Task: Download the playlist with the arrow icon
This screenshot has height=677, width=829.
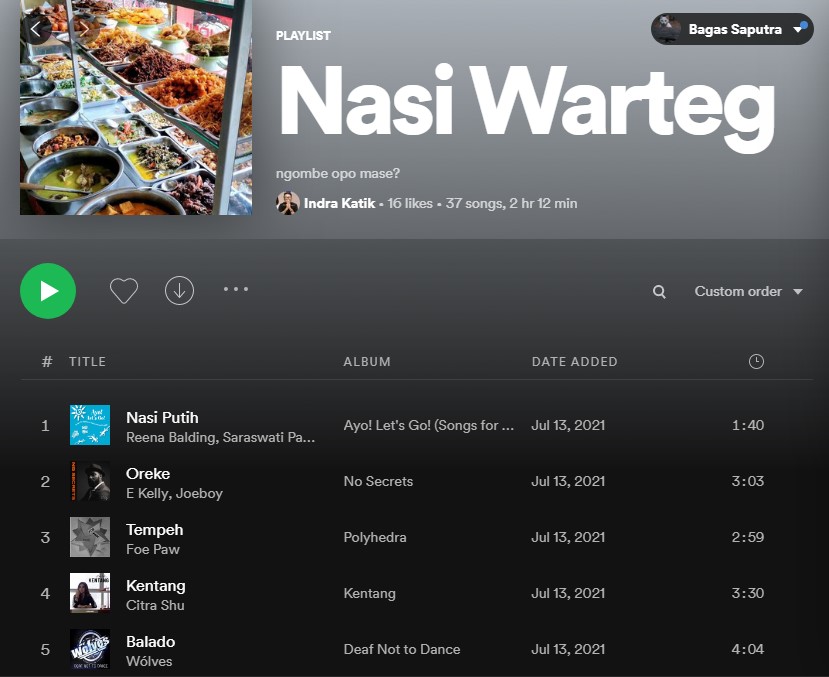Action: point(179,291)
